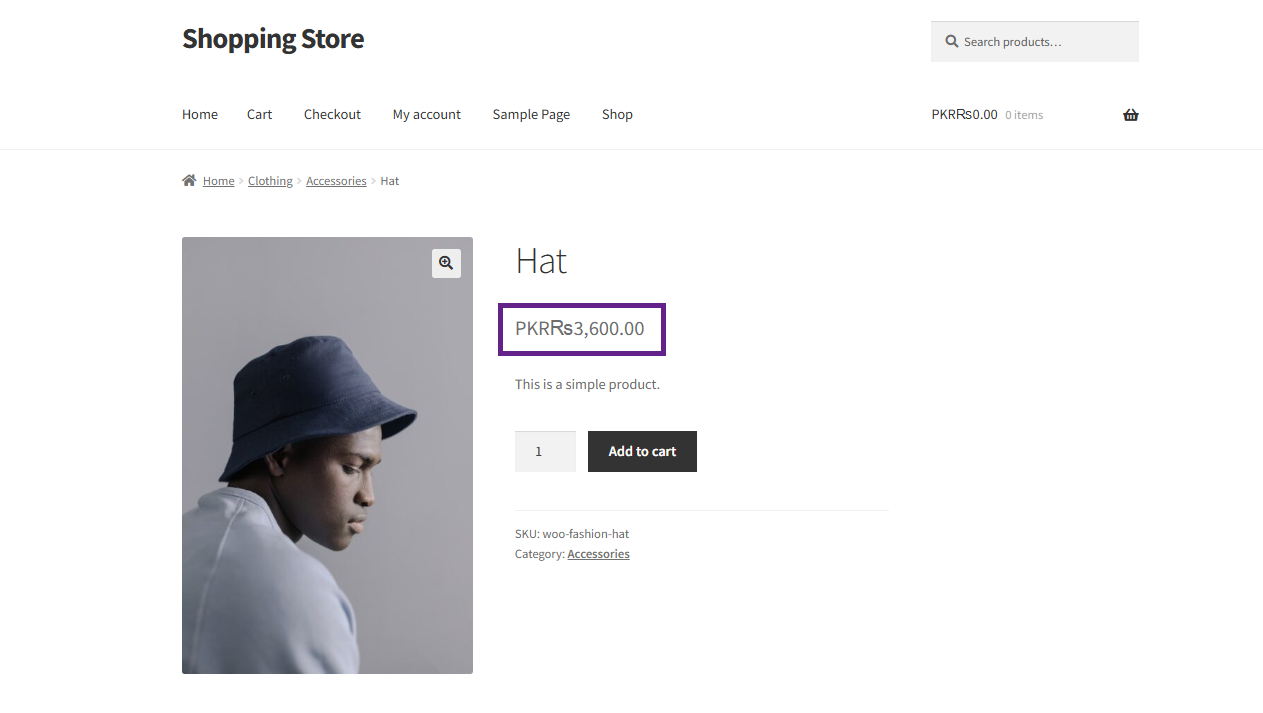Focus the Search products field
Viewport: 1263px width, 713px height.
[1035, 42]
